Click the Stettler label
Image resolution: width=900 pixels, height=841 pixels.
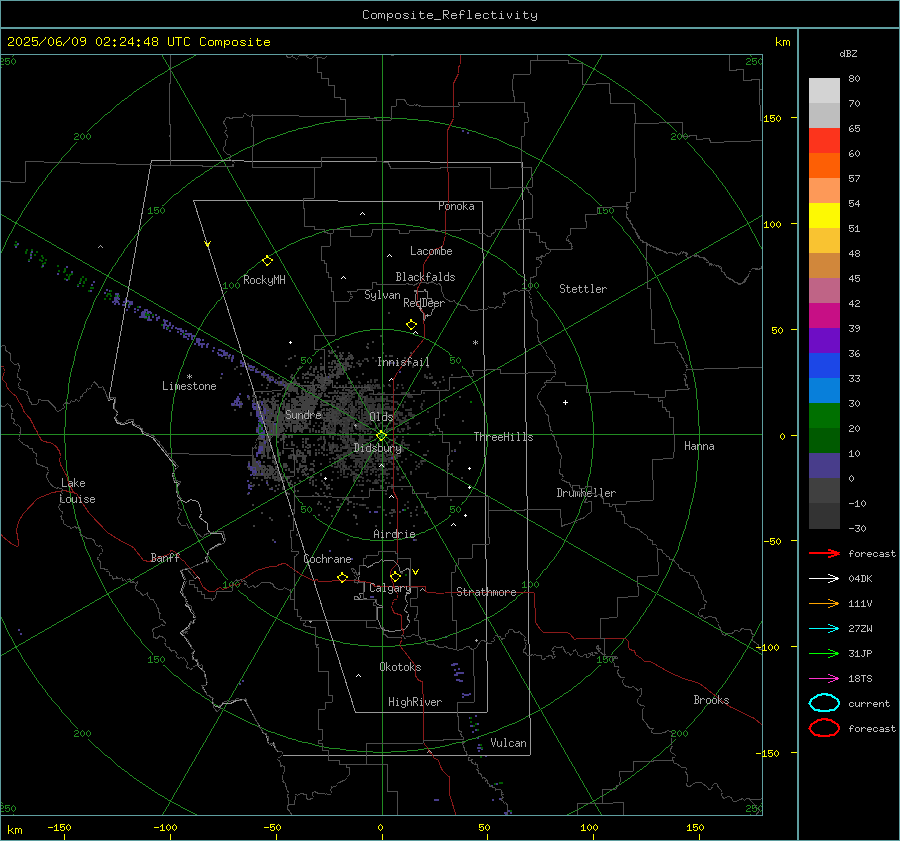[x=583, y=289]
